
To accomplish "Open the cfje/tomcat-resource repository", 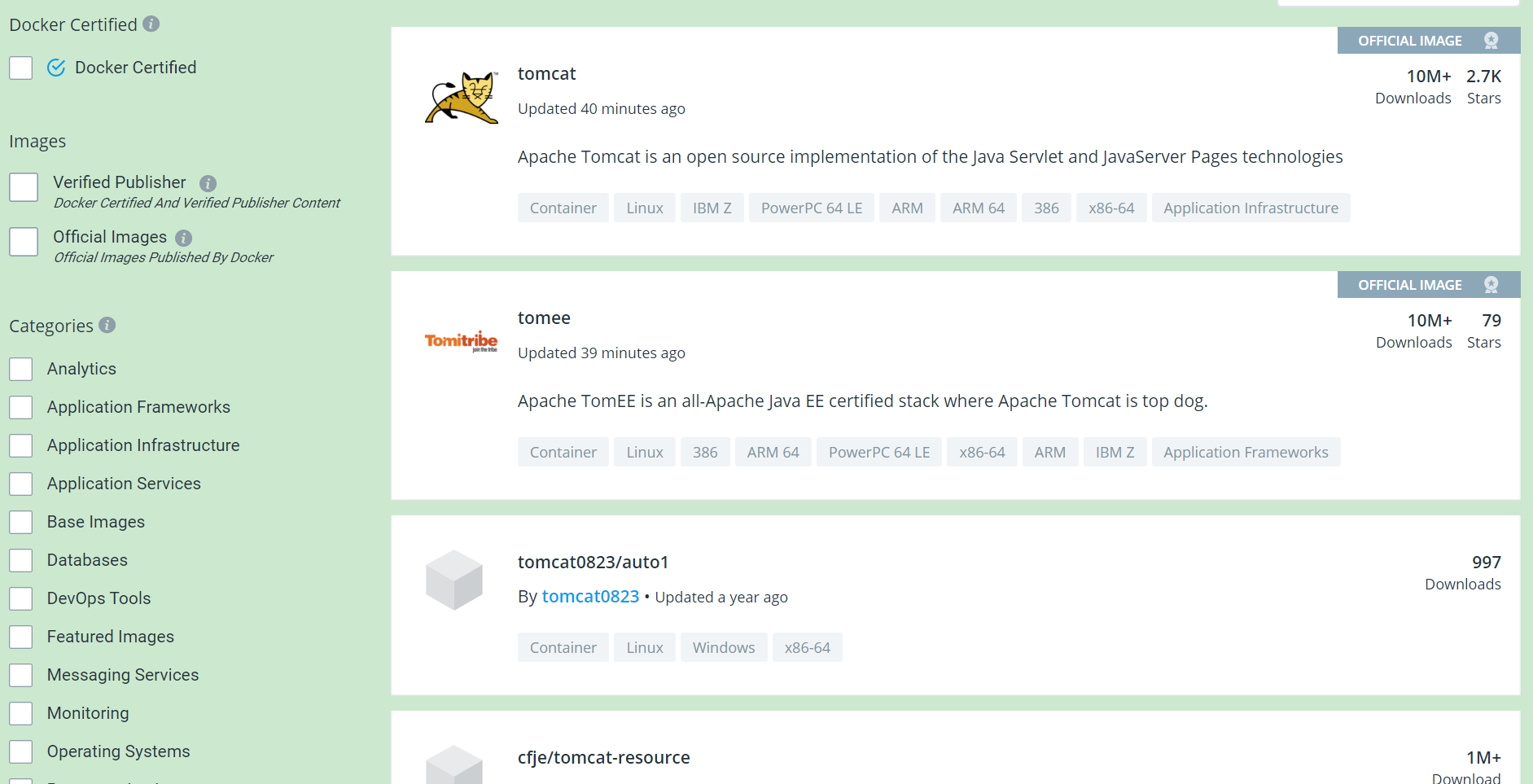I will coord(603,758).
